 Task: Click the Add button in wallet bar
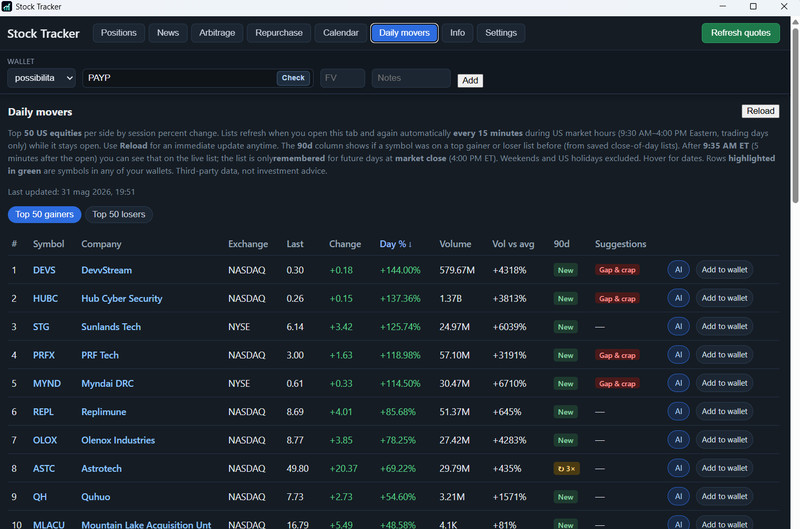tap(470, 80)
